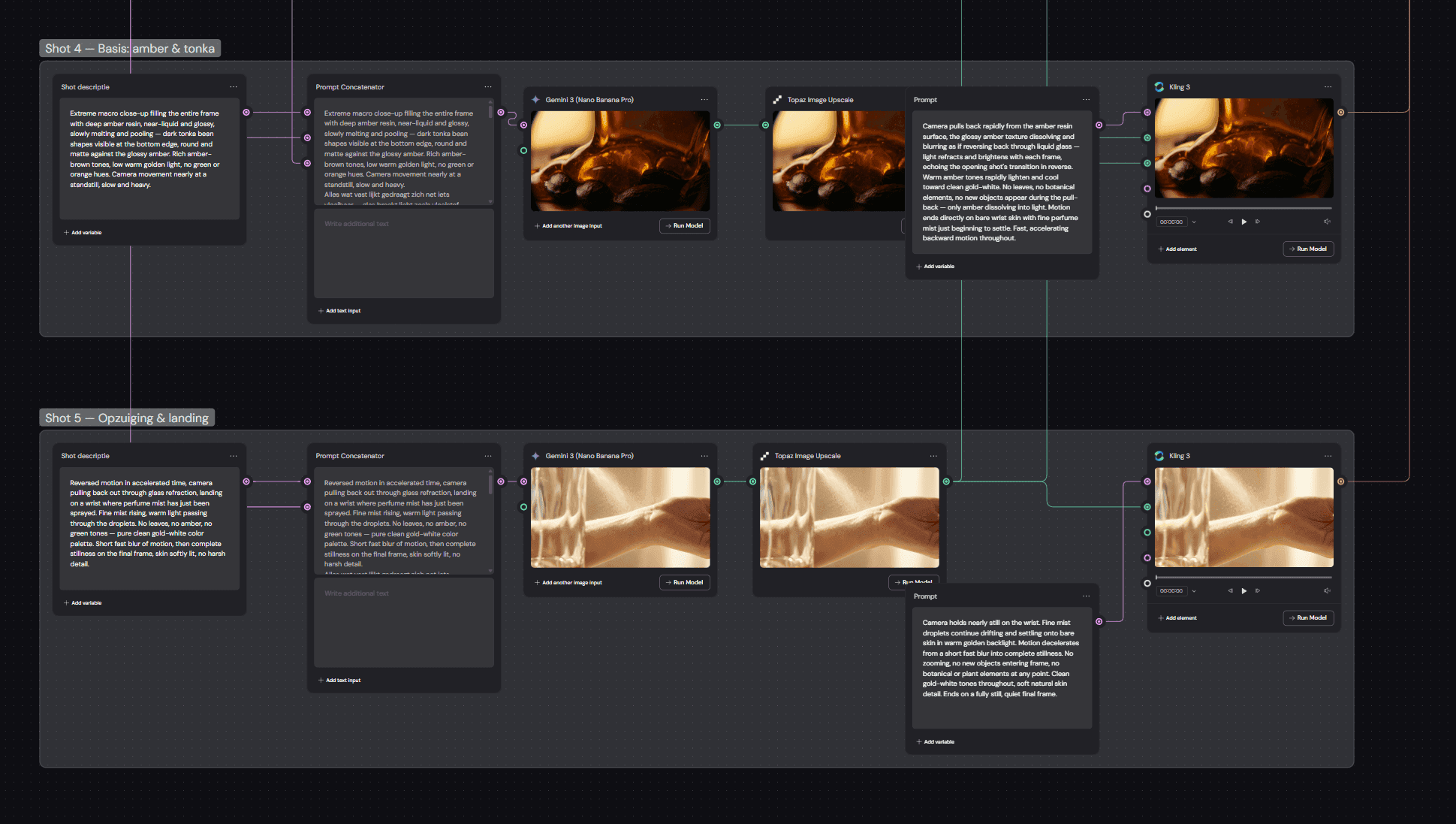Open the Shot 5 Kling 3 options menu
Image resolution: width=1456 pixels, height=824 pixels.
(1328, 456)
